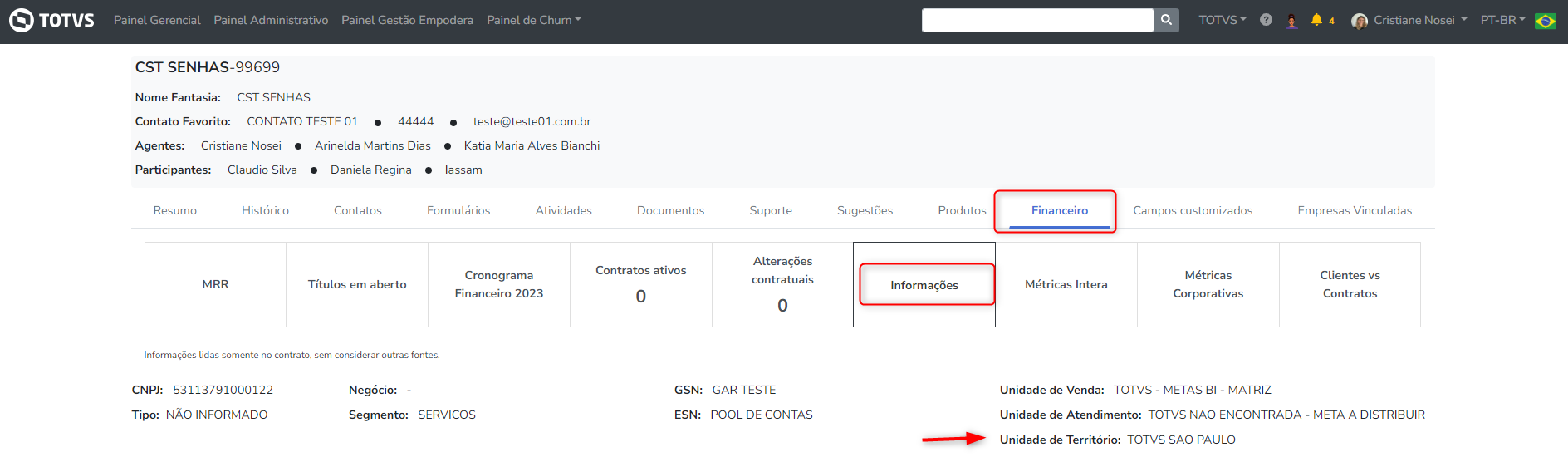This screenshot has height=467, width=1568.
Task: Expand the Painel de Churn dropdown
Action: [533, 20]
